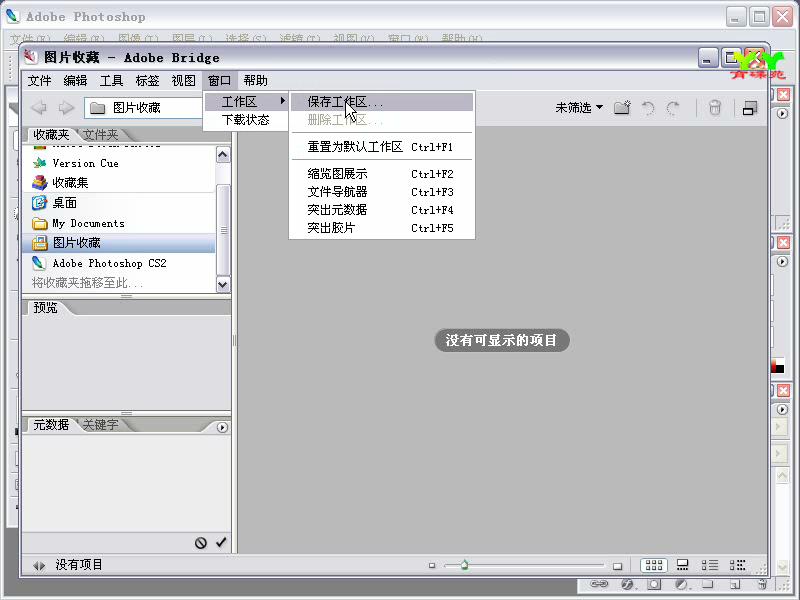Click the largest thumbnail size icon
The width and height of the screenshot is (800, 600).
coord(617,566)
